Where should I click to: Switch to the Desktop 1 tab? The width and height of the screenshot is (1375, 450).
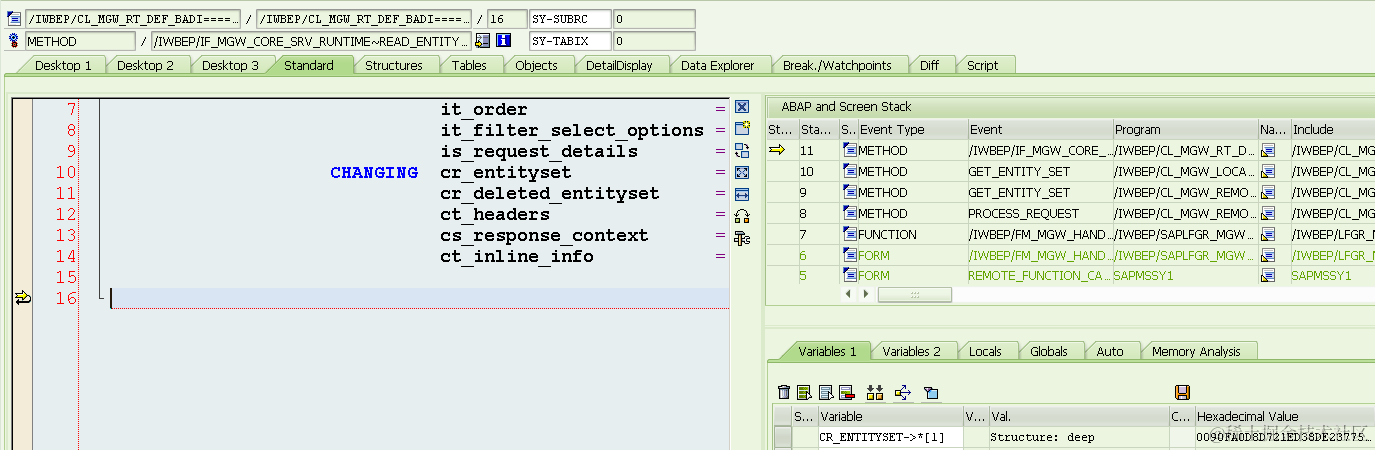(63, 65)
